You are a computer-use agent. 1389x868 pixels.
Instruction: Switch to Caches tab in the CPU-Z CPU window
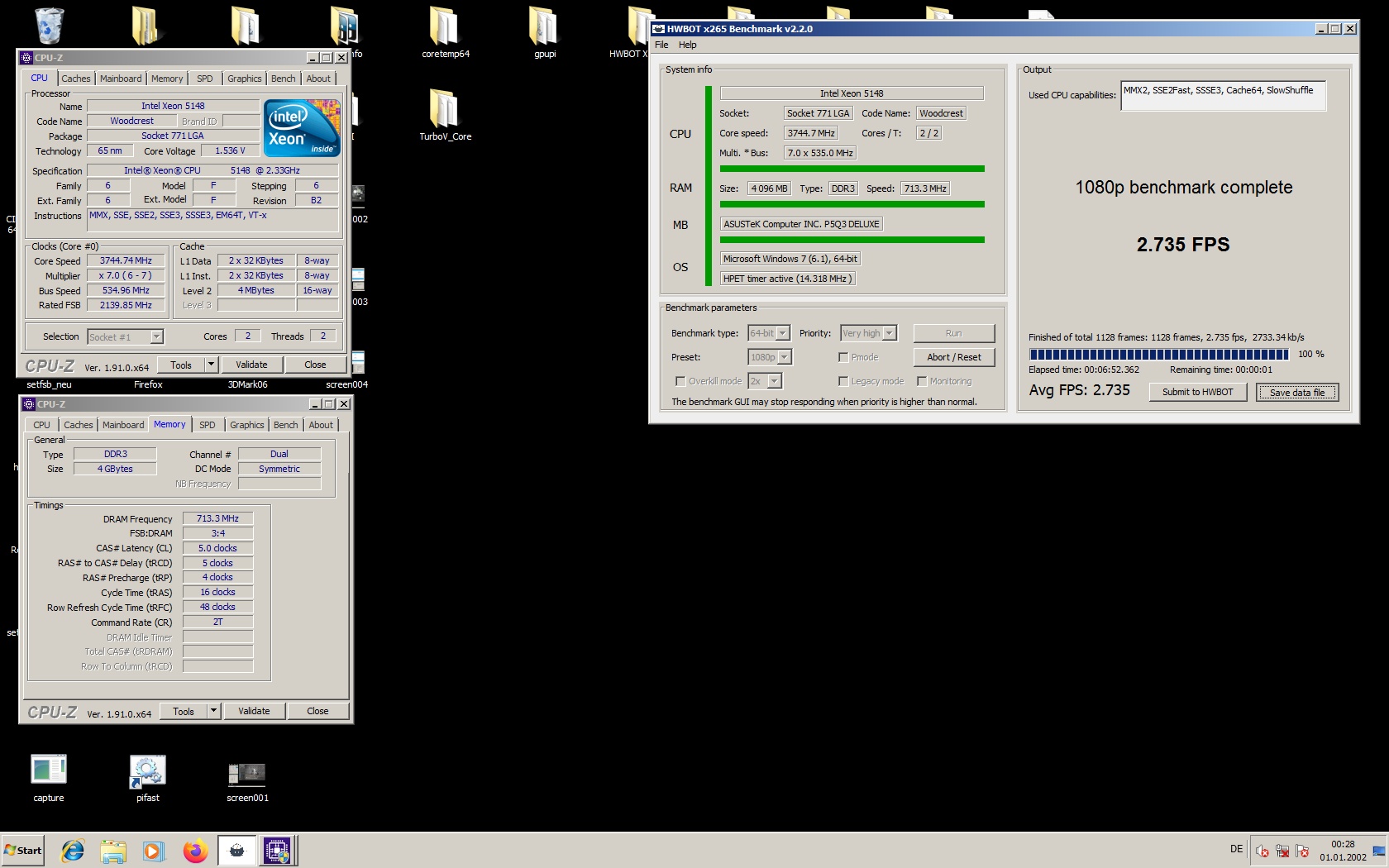pos(76,79)
